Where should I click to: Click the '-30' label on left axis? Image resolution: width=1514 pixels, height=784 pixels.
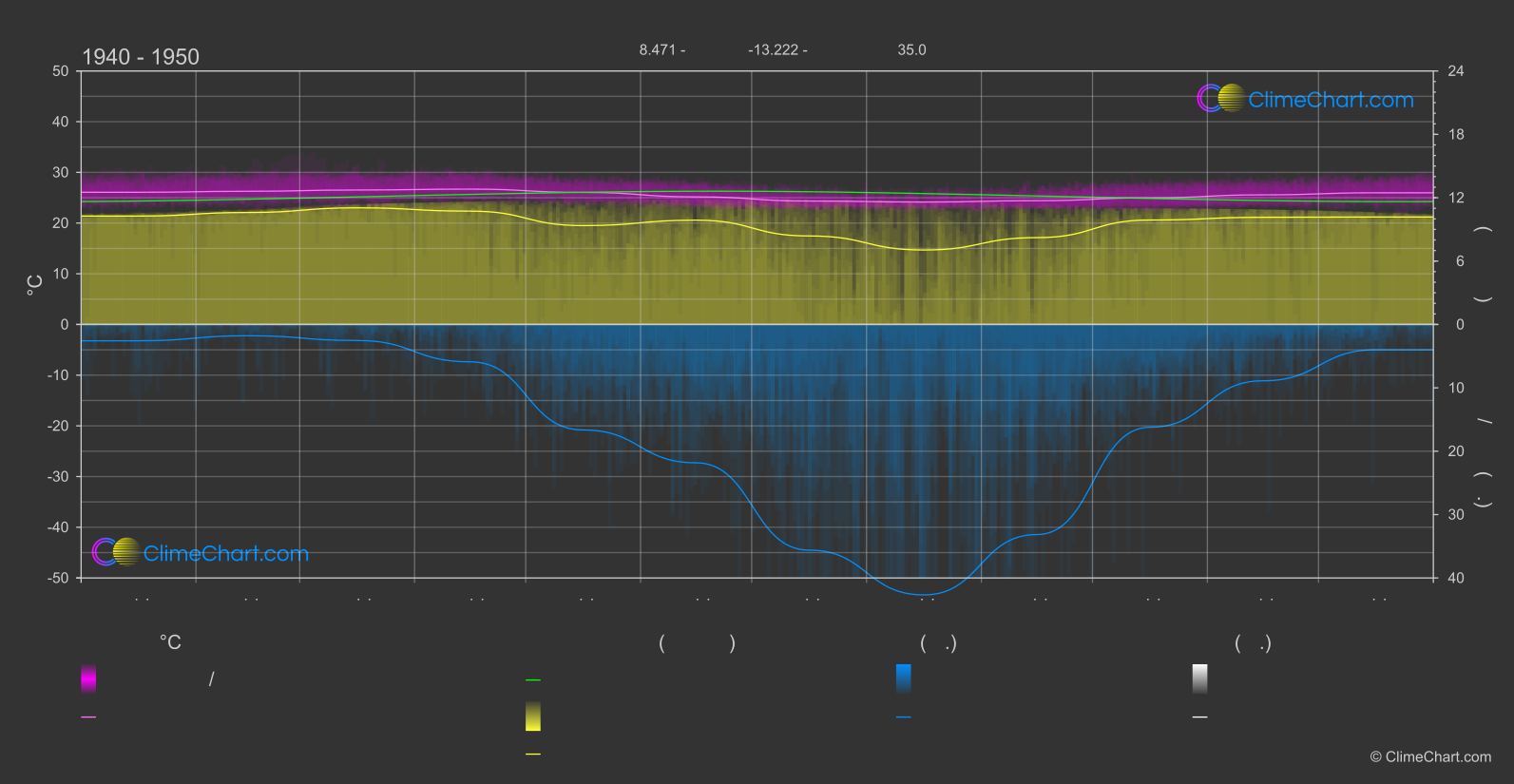[58, 476]
